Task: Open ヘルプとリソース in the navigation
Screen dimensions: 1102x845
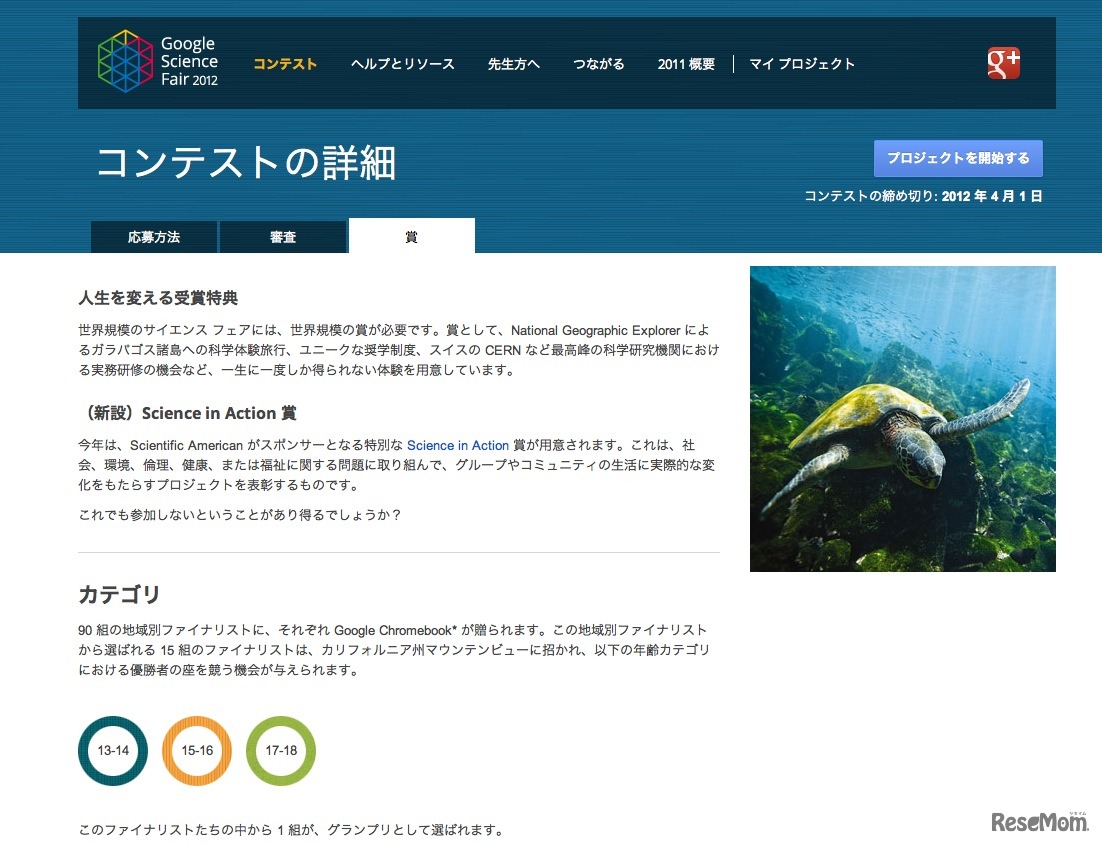Action: [403, 64]
